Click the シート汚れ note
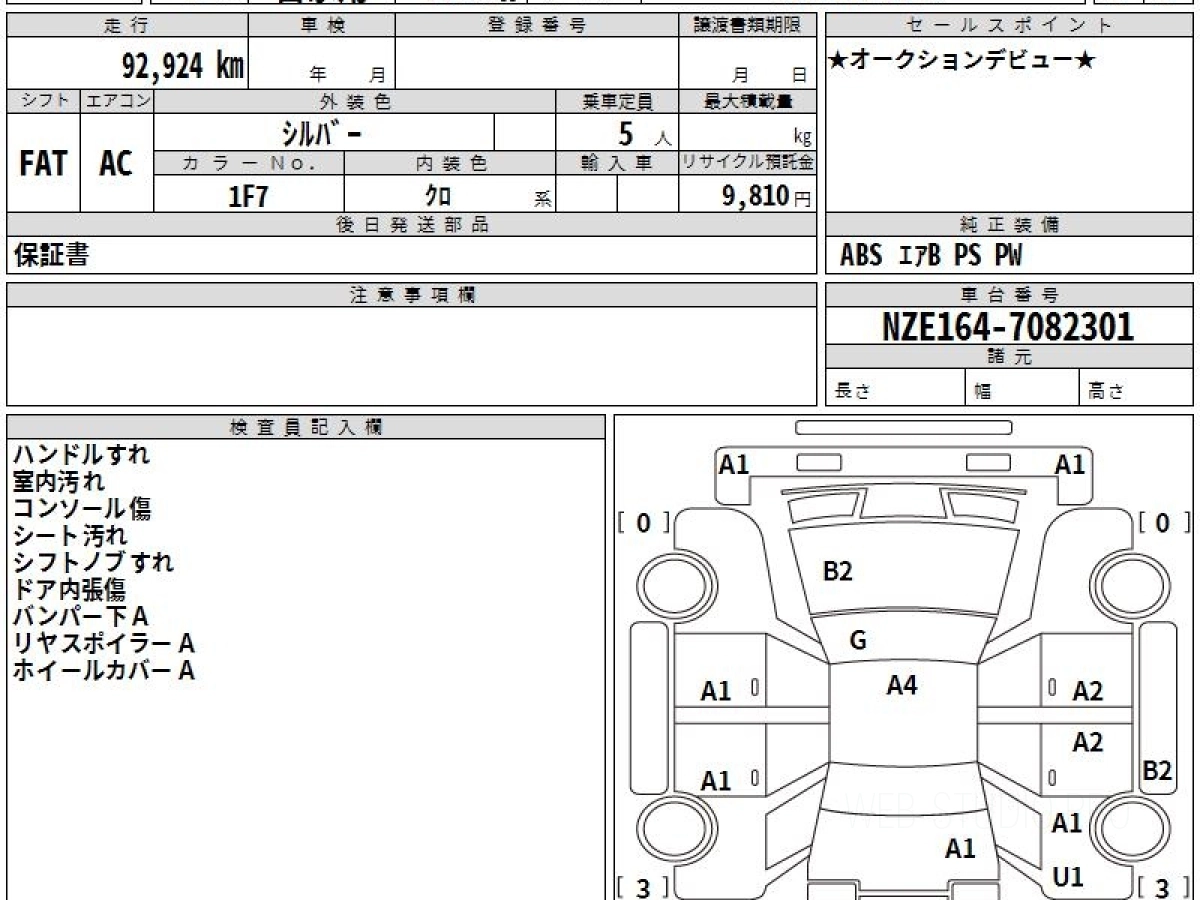Image resolution: width=1200 pixels, height=900 pixels. point(70,535)
